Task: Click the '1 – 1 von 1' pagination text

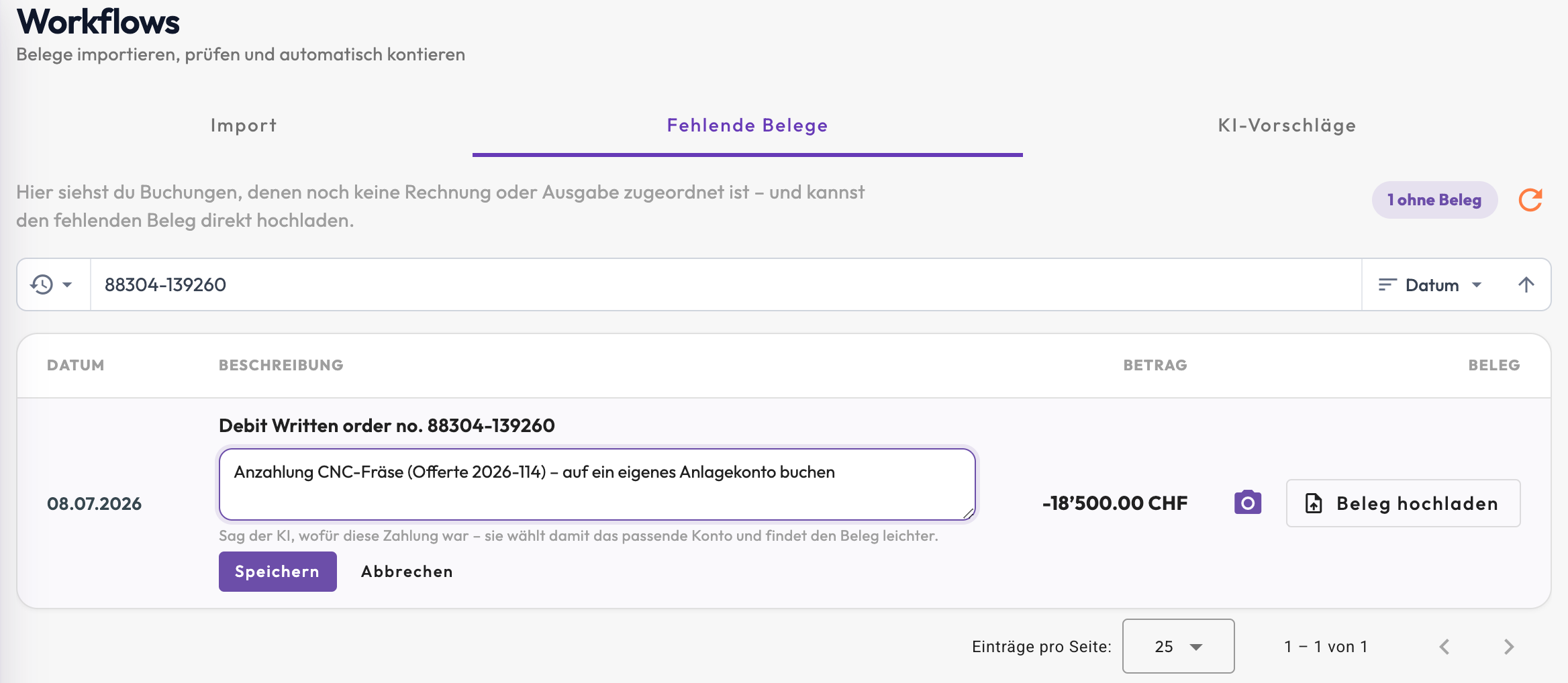Action: [x=1326, y=647]
